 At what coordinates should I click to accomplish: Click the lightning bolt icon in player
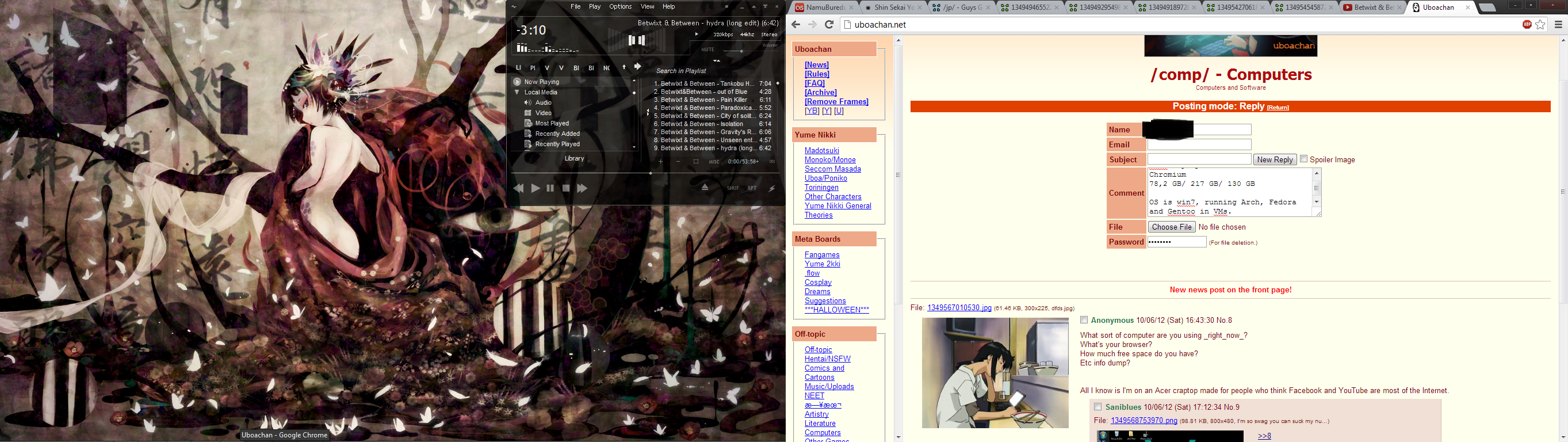(x=772, y=188)
